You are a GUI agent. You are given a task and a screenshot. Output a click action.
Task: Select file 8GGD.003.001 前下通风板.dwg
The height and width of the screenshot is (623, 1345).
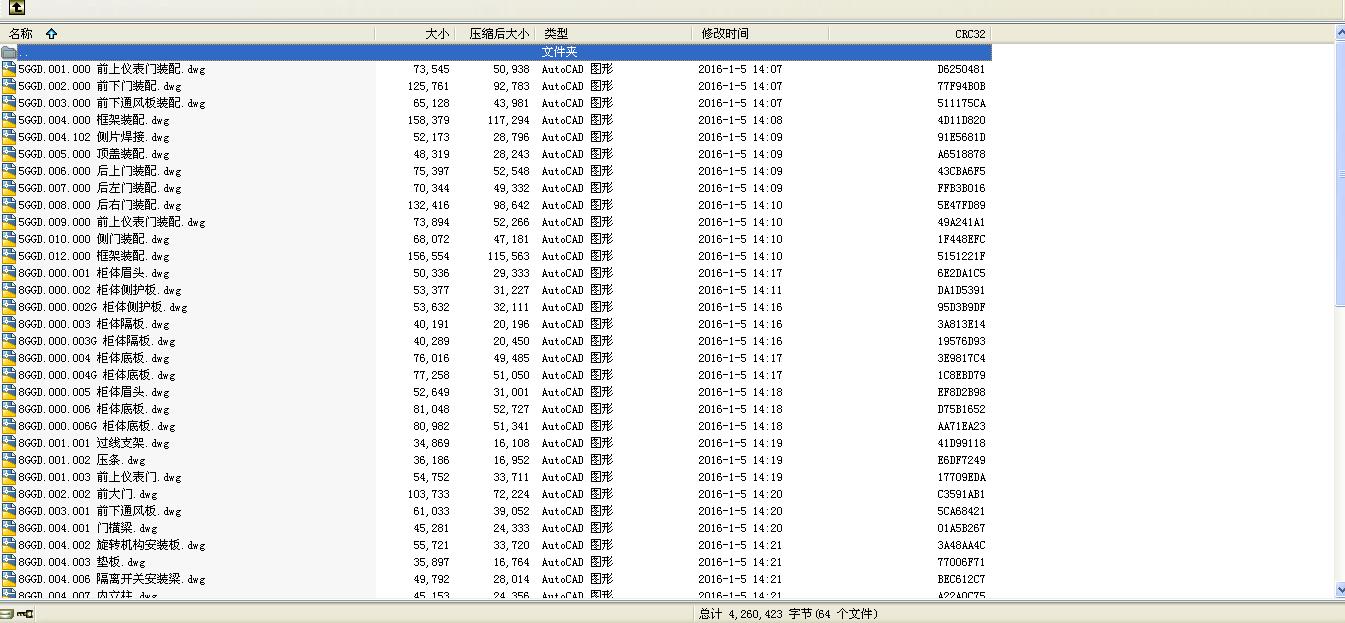(99, 511)
